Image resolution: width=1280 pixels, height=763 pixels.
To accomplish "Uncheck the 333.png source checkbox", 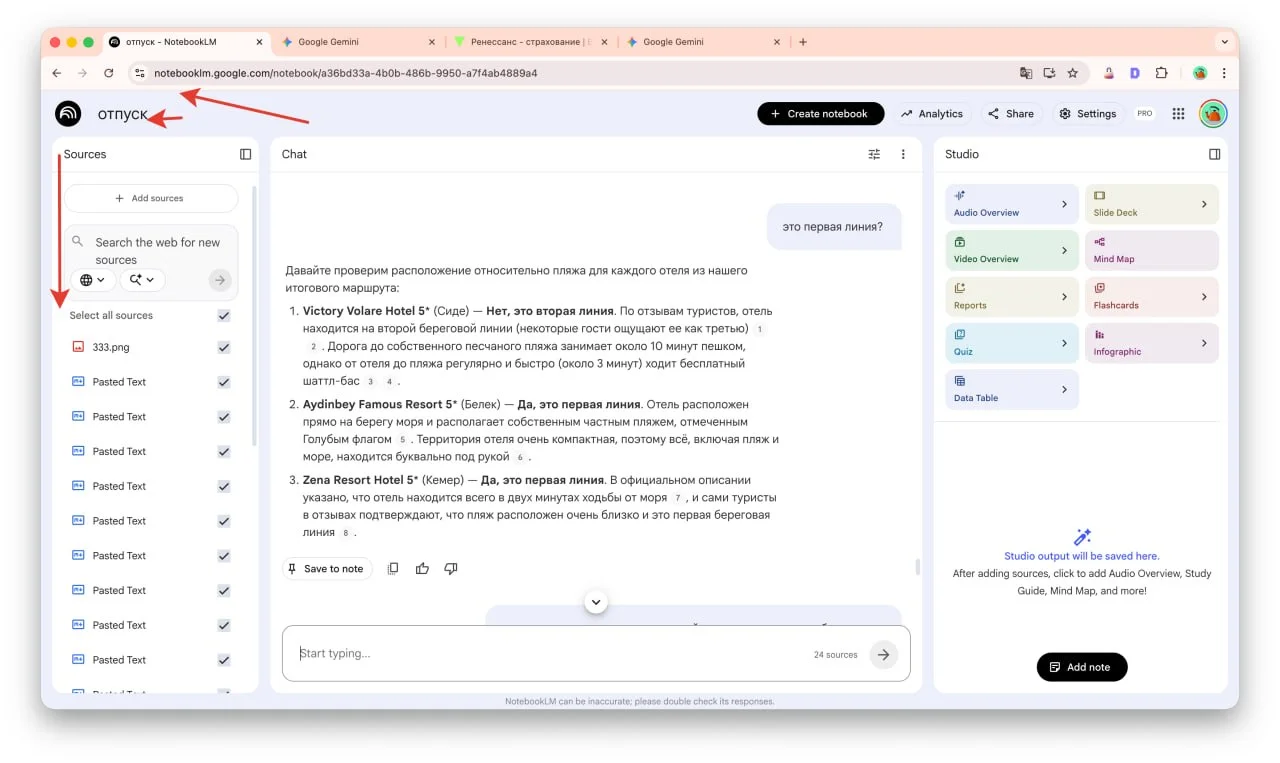I will 224,347.
